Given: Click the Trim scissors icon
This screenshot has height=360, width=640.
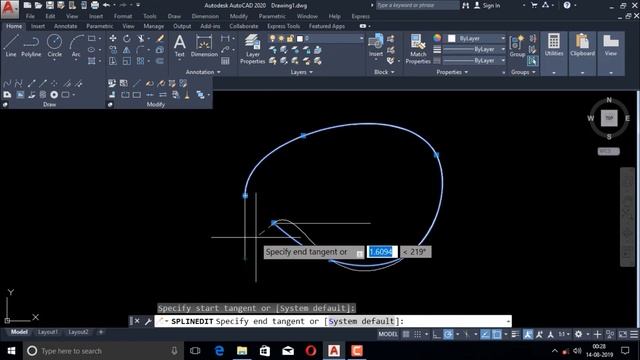Looking at the screenshot, I should tap(141, 38).
